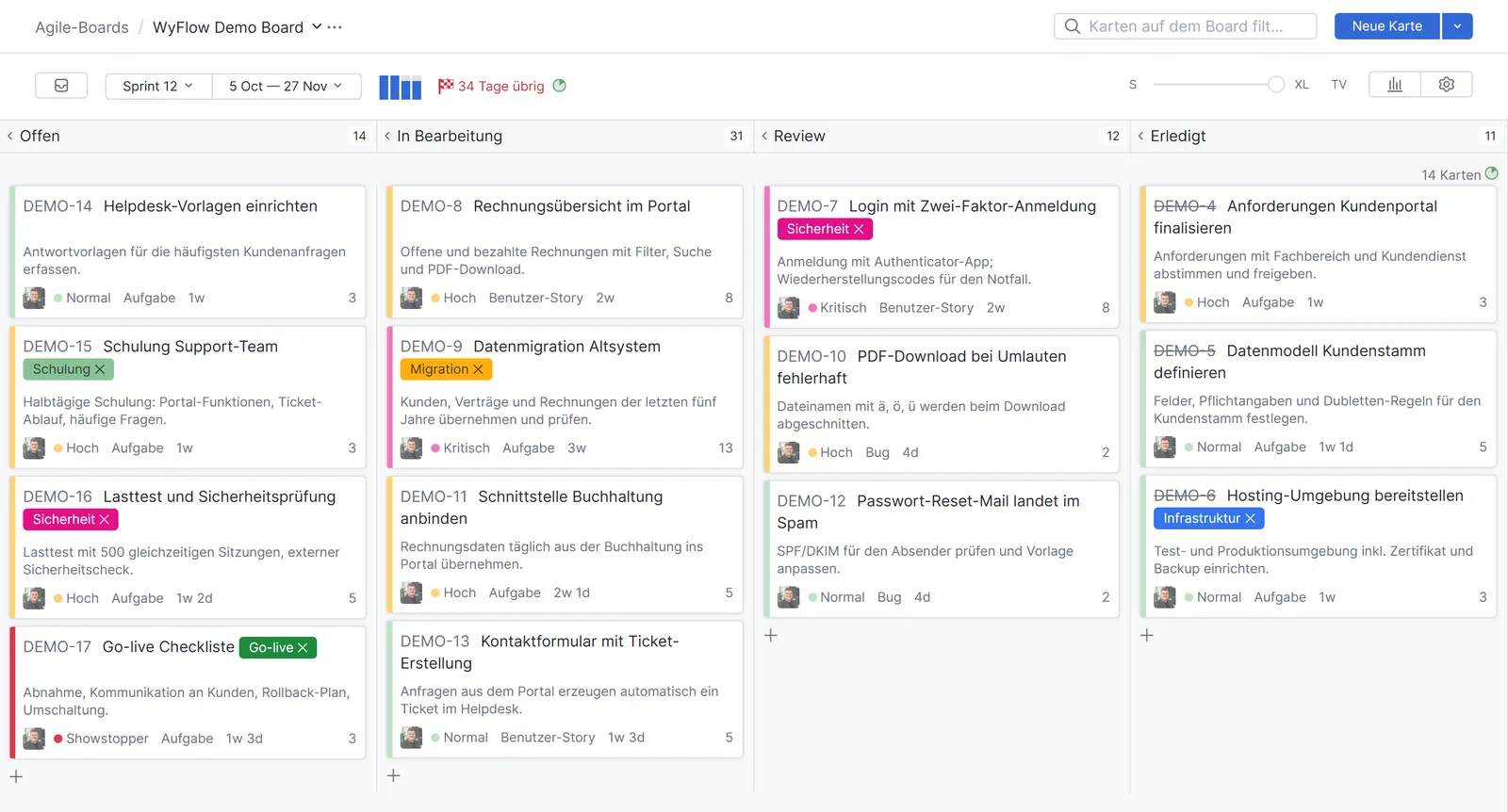This screenshot has width=1508, height=812.
Task: Add a card to In Bearbeitung column
Action: coord(394,775)
